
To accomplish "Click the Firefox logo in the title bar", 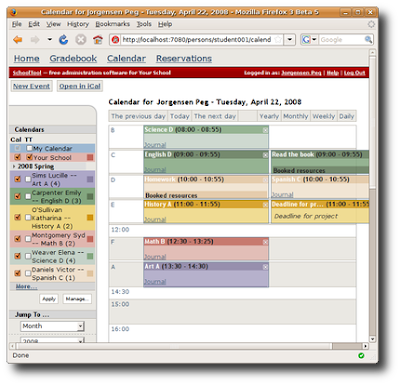I will (14, 13).
